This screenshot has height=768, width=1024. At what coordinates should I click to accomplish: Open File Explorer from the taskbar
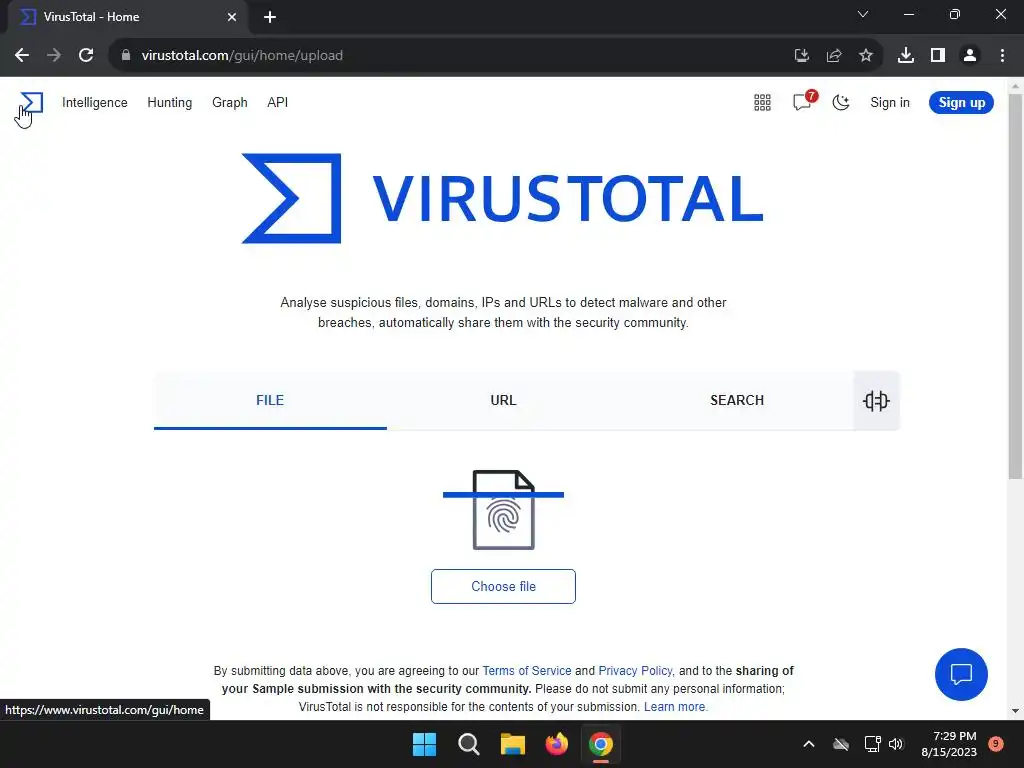(513, 744)
